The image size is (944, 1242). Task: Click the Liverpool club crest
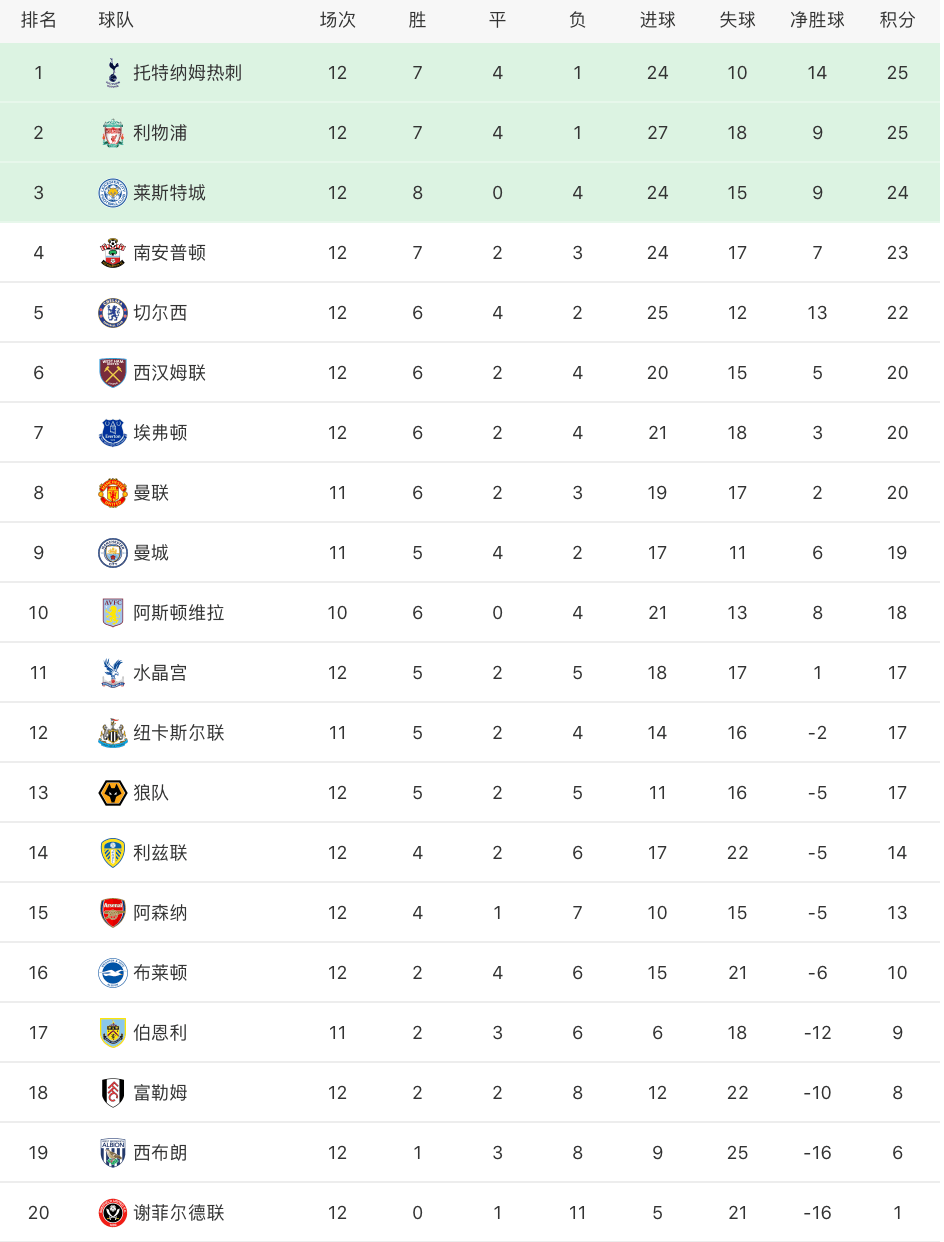tap(113, 133)
